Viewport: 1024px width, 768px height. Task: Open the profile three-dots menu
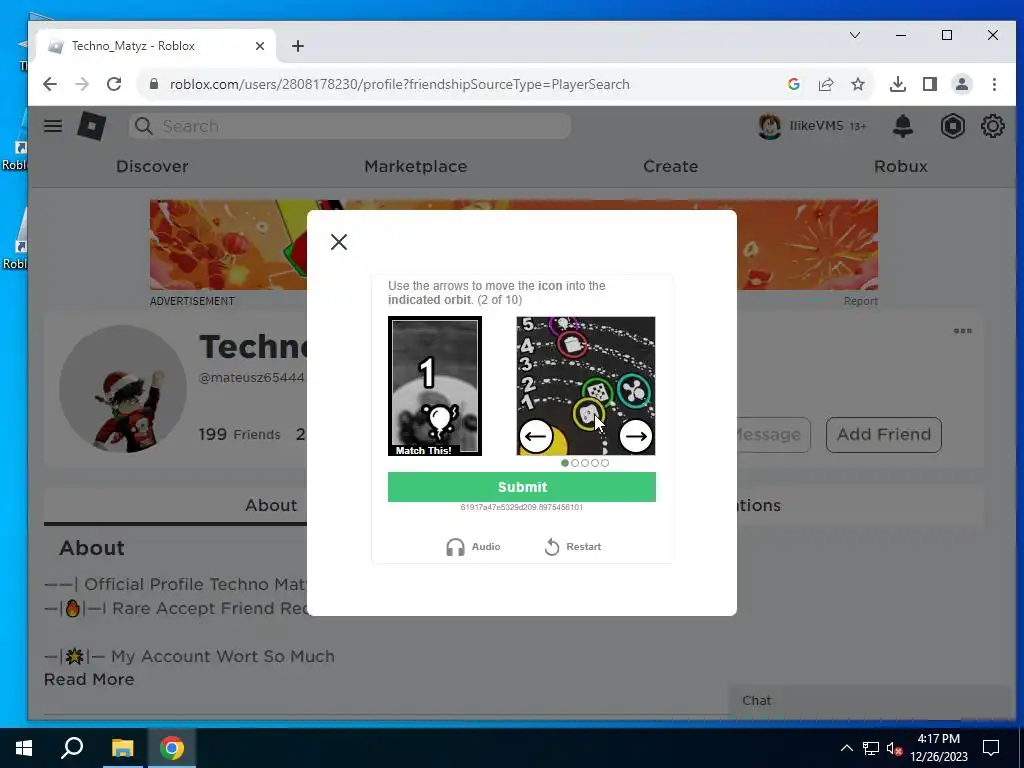(x=963, y=331)
